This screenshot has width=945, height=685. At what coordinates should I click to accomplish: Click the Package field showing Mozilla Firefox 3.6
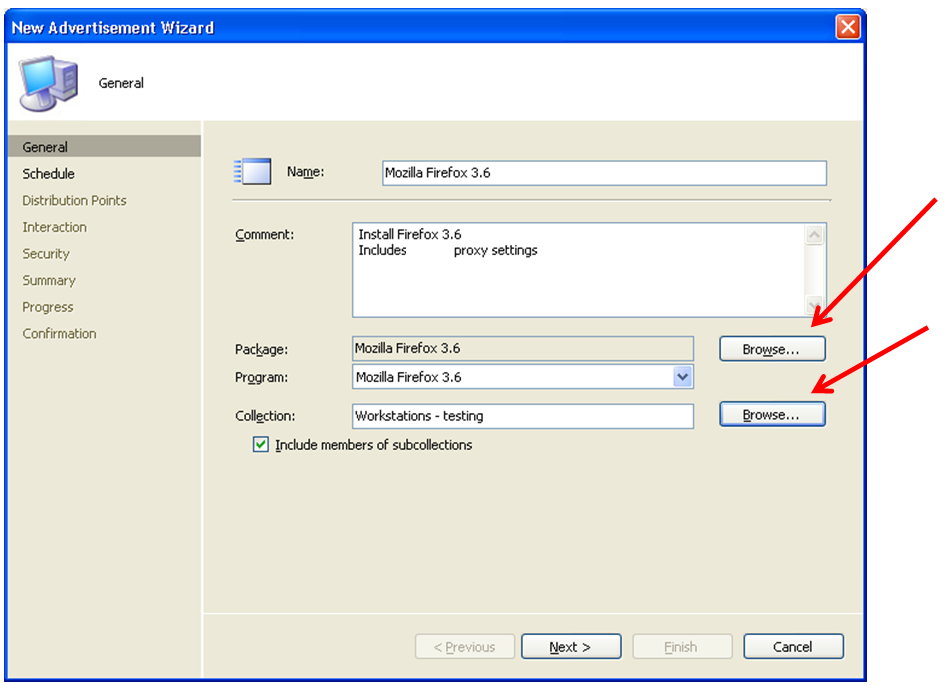[x=523, y=348]
